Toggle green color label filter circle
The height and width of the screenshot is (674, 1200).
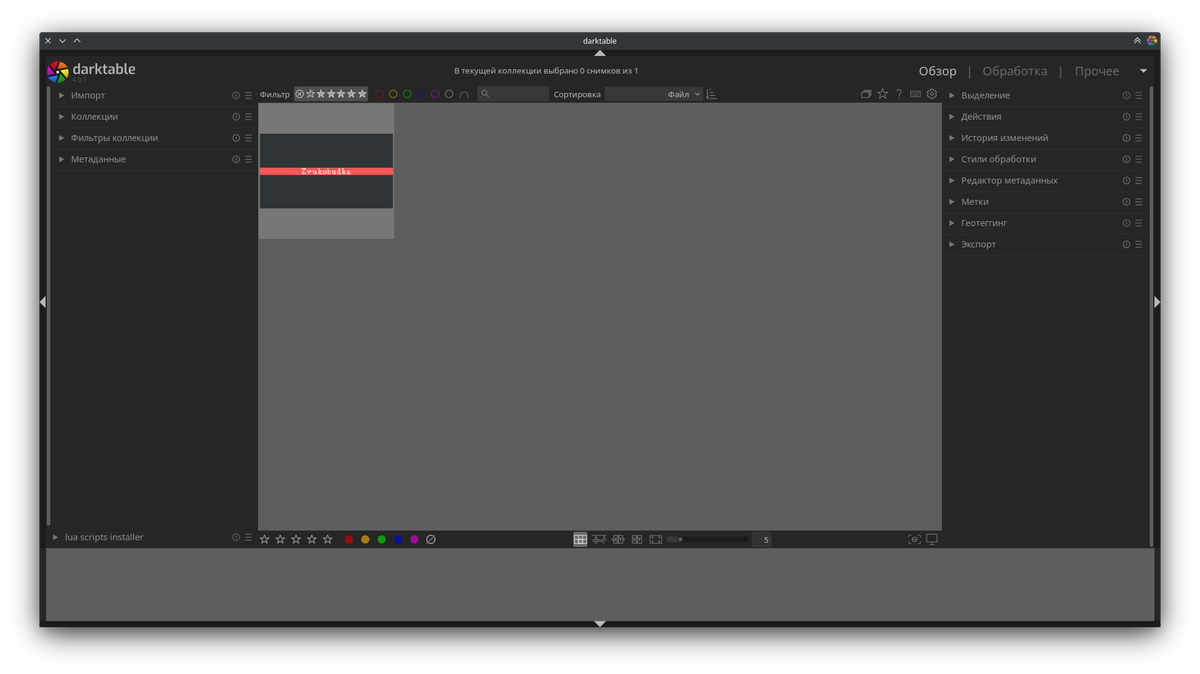[x=407, y=94]
